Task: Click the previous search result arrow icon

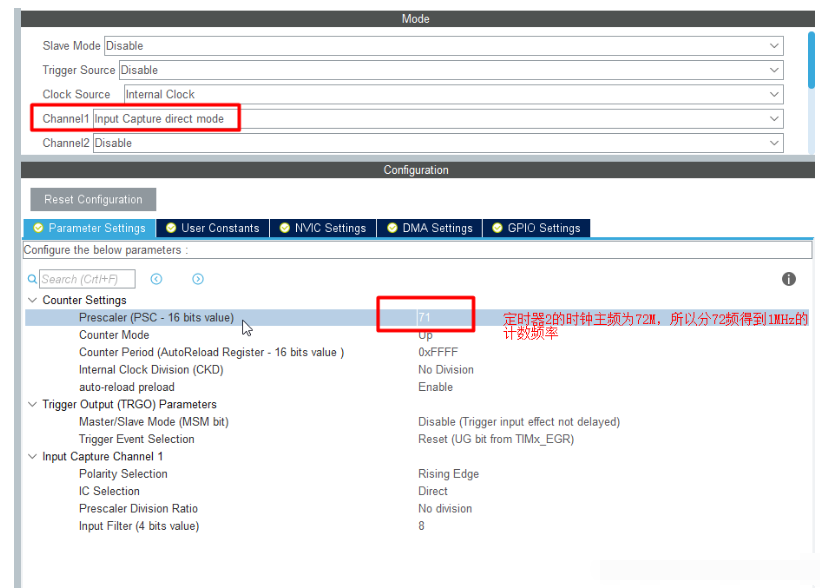Action: (x=156, y=279)
